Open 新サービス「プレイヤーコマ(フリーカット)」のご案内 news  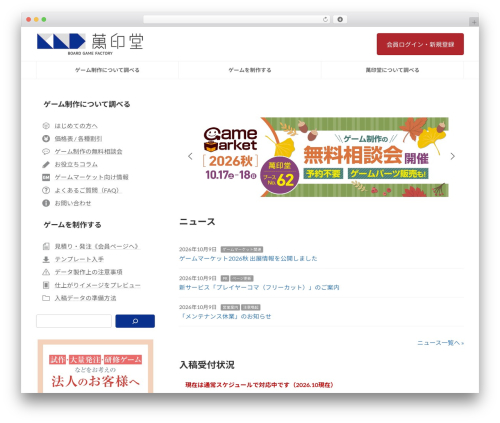click(x=259, y=287)
